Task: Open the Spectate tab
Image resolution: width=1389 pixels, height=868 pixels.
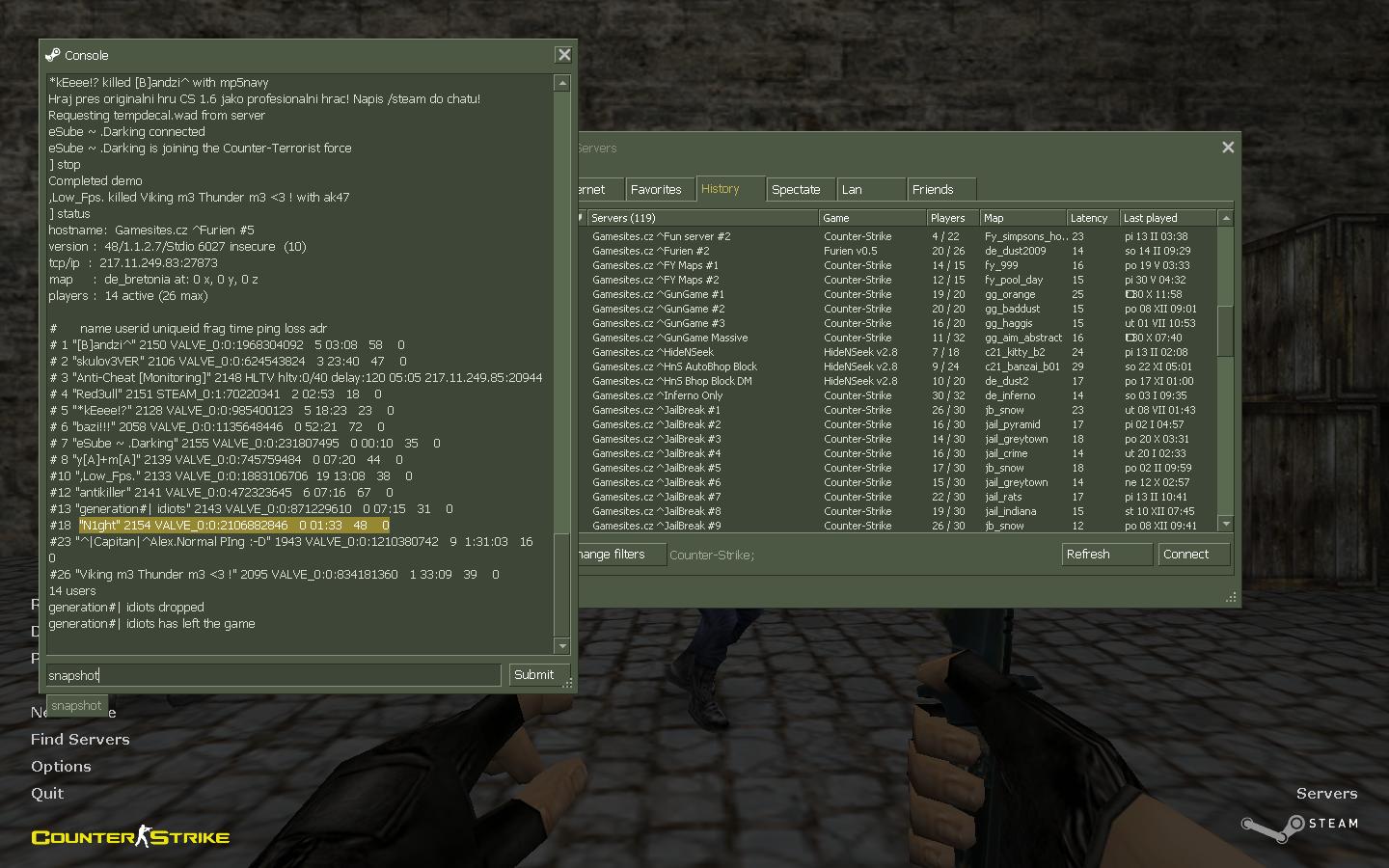Action: tap(797, 190)
